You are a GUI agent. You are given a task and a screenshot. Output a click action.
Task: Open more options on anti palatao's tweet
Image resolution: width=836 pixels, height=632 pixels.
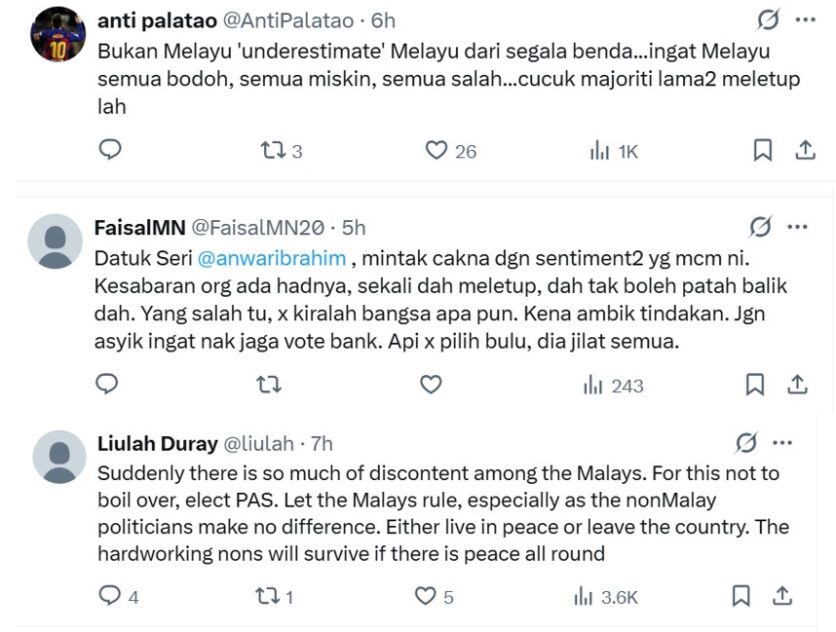(805, 20)
